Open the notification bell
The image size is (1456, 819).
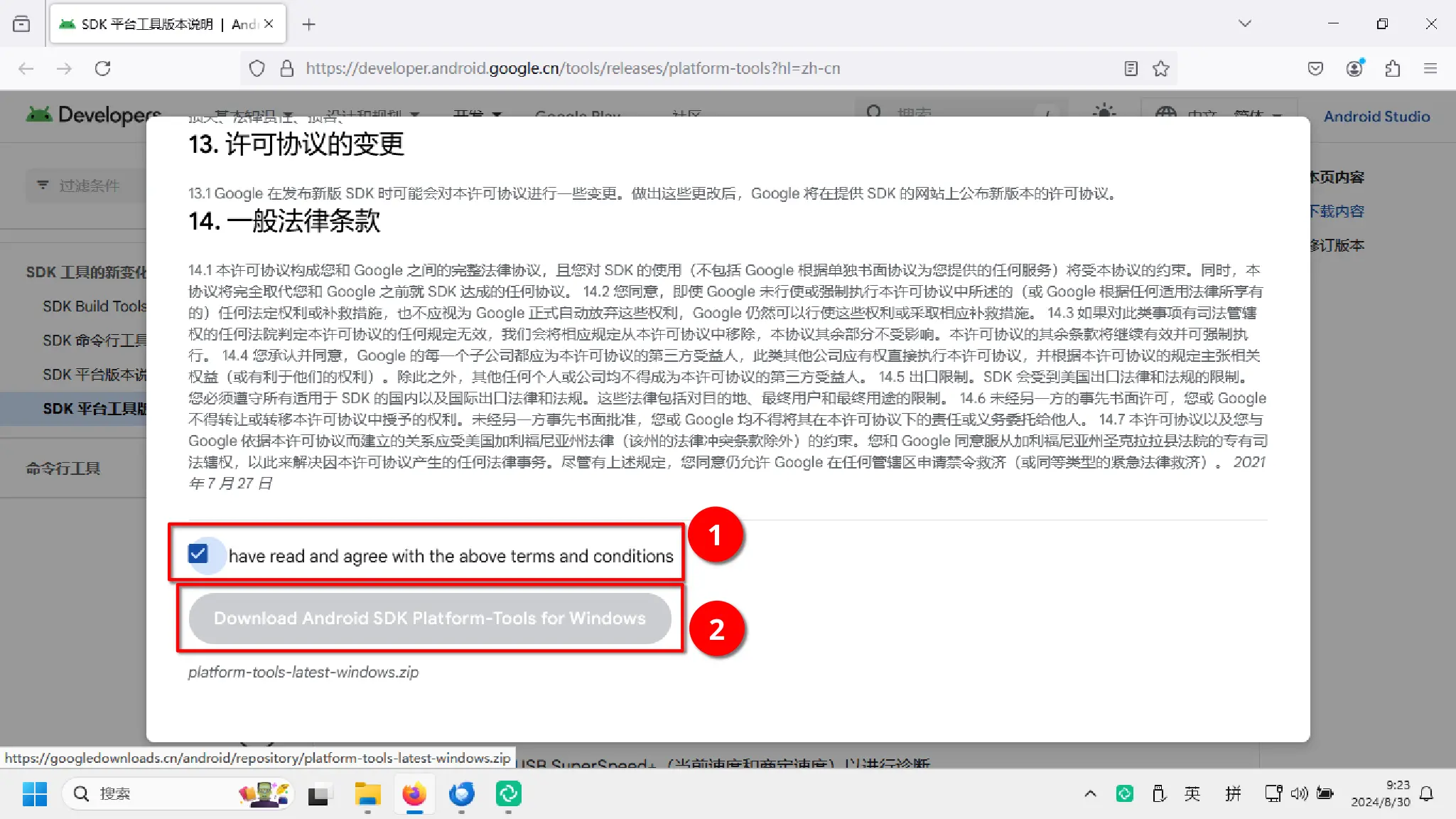pos(1426,793)
